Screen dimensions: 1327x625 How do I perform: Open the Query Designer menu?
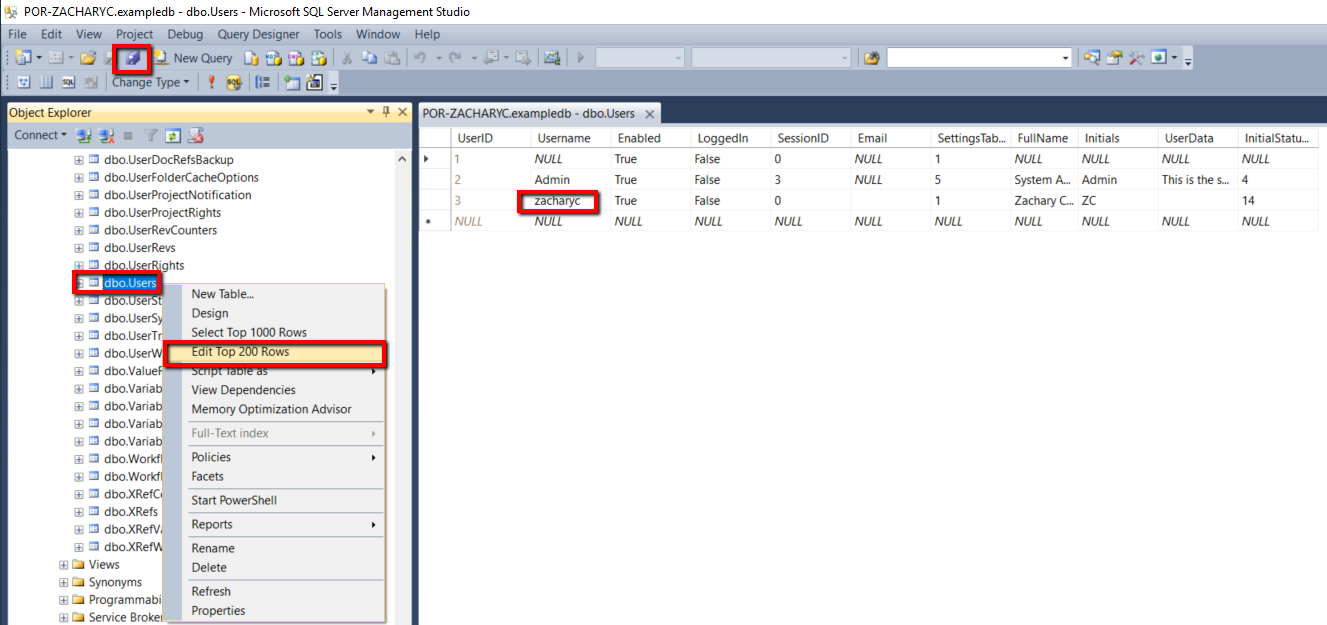(258, 34)
